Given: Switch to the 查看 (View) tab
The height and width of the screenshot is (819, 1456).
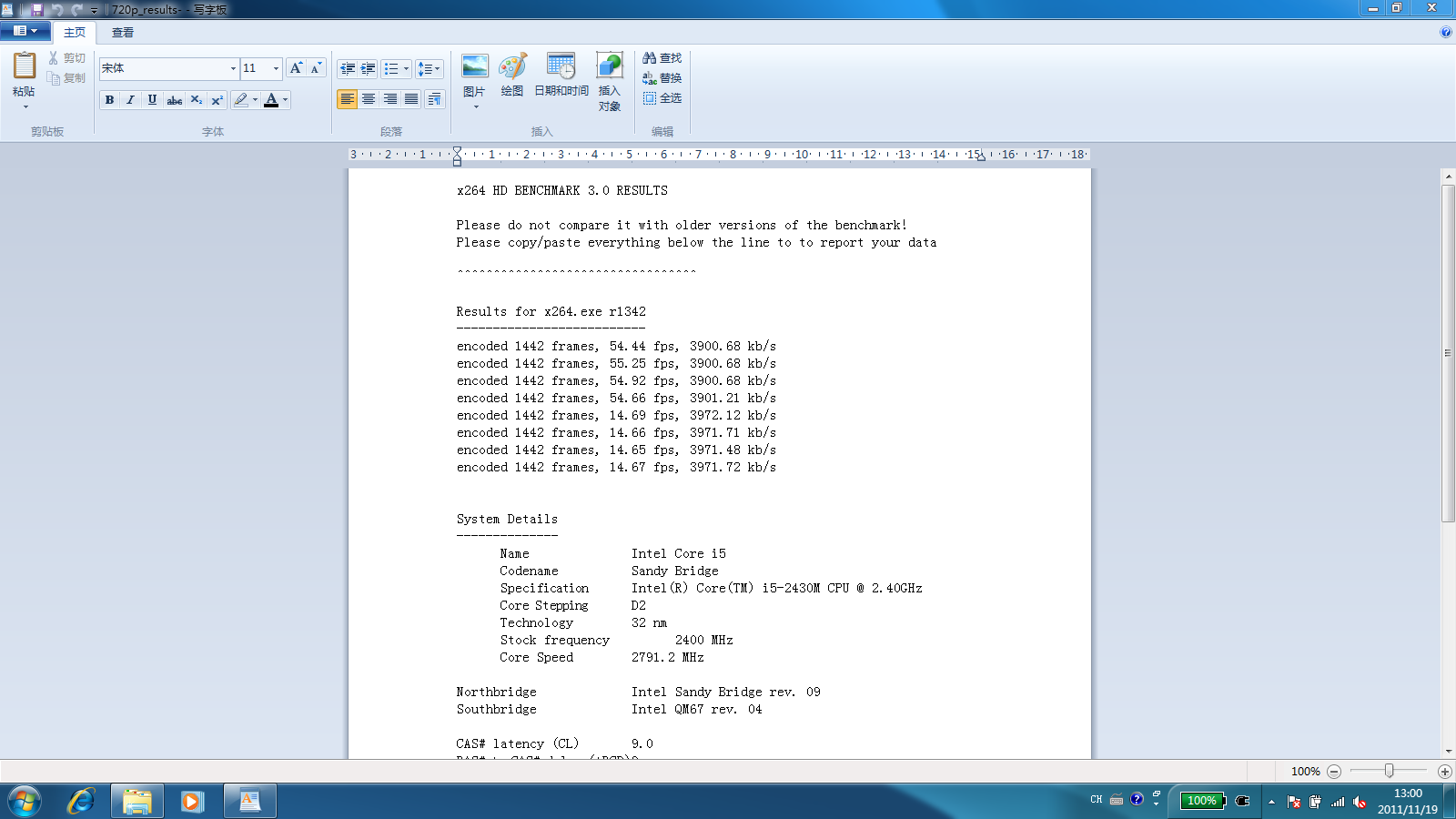Looking at the screenshot, I should coord(123,33).
